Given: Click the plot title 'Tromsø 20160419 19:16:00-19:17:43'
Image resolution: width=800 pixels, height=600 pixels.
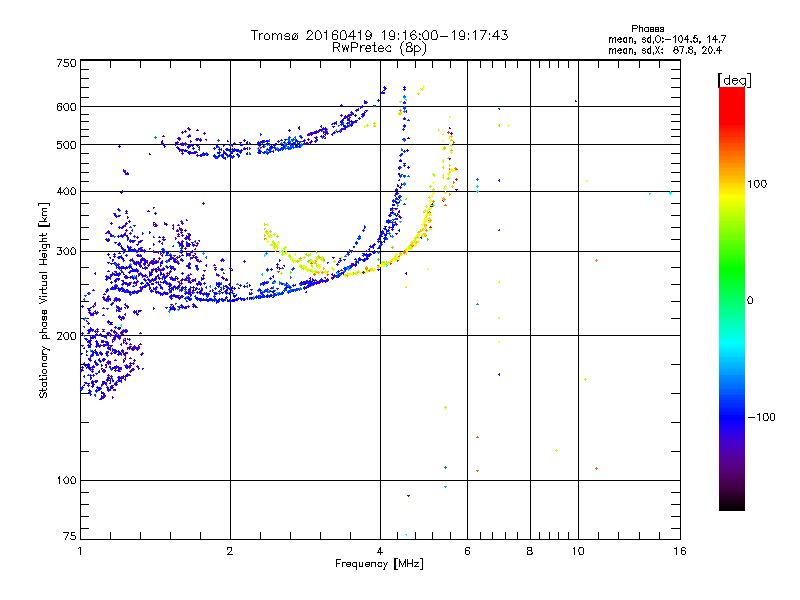Looking at the screenshot, I should coord(380,35).
